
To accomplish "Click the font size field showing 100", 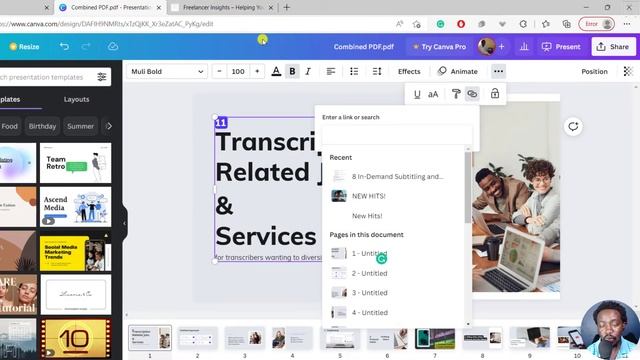I will click(238, 71).
